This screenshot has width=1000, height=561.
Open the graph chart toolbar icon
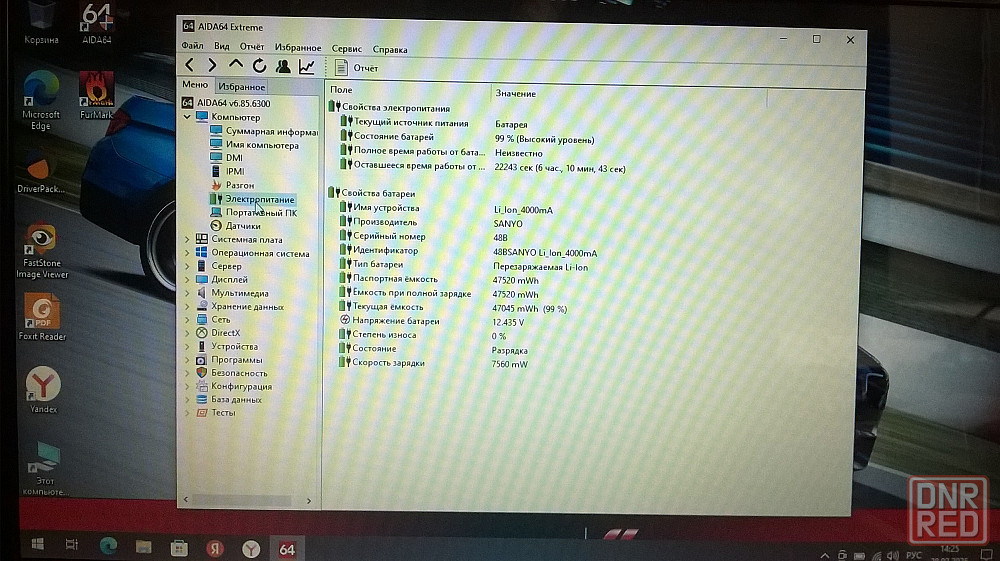pyautogui.click(x=307, y=66)
